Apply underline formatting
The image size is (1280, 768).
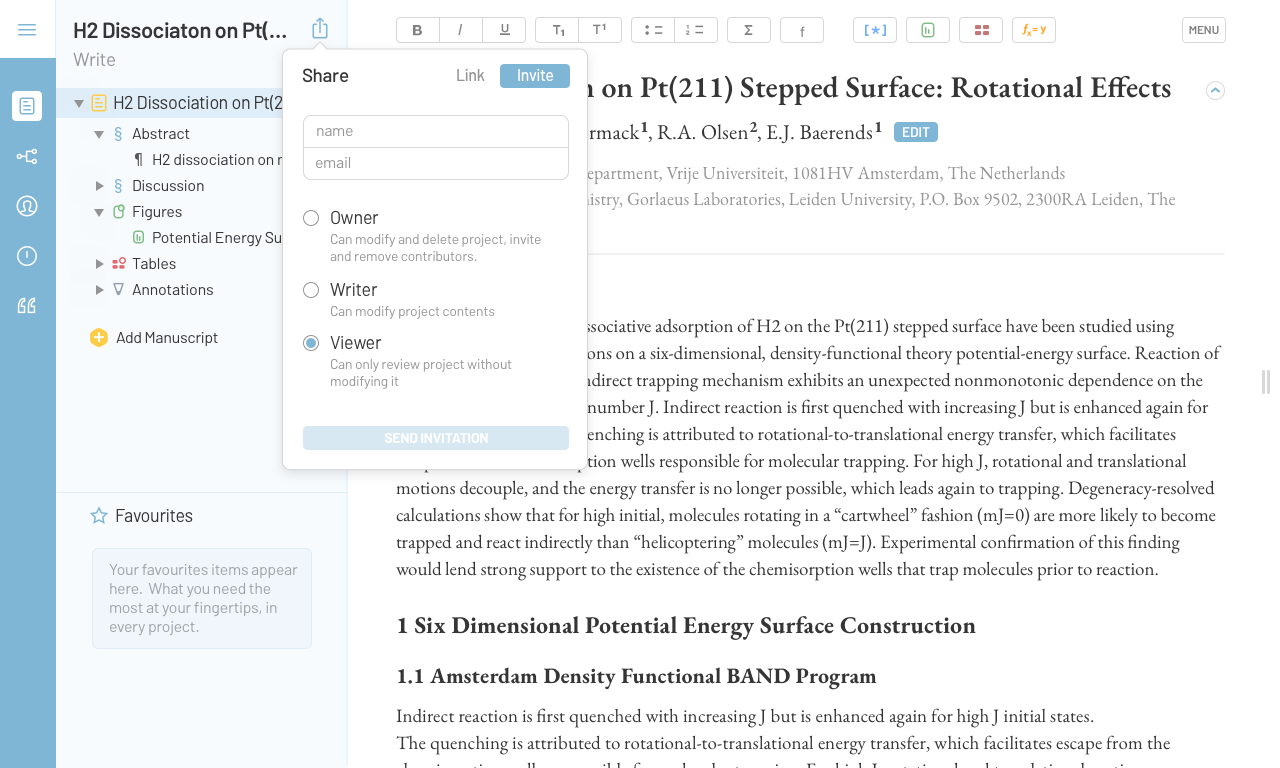pyautogui.click(x=504, y=30)
